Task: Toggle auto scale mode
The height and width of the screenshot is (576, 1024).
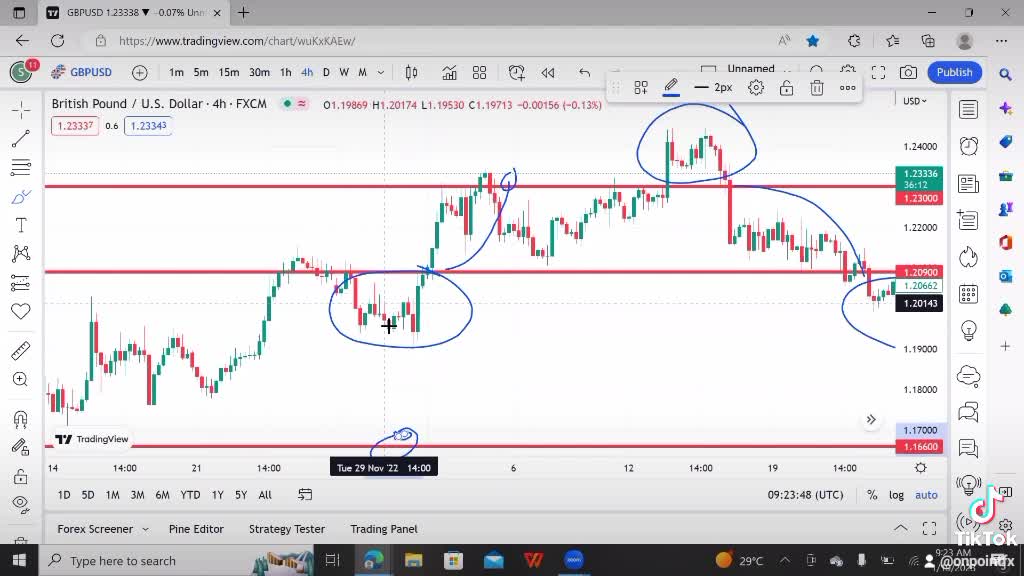Action: (926, 495)
